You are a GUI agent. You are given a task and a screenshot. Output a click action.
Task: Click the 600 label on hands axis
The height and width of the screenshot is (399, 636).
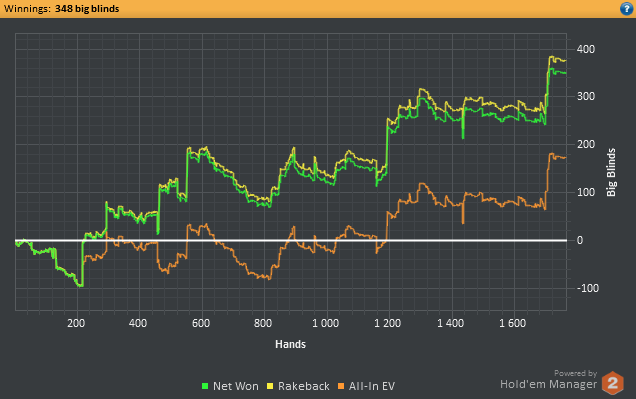(x=201, y=323)
